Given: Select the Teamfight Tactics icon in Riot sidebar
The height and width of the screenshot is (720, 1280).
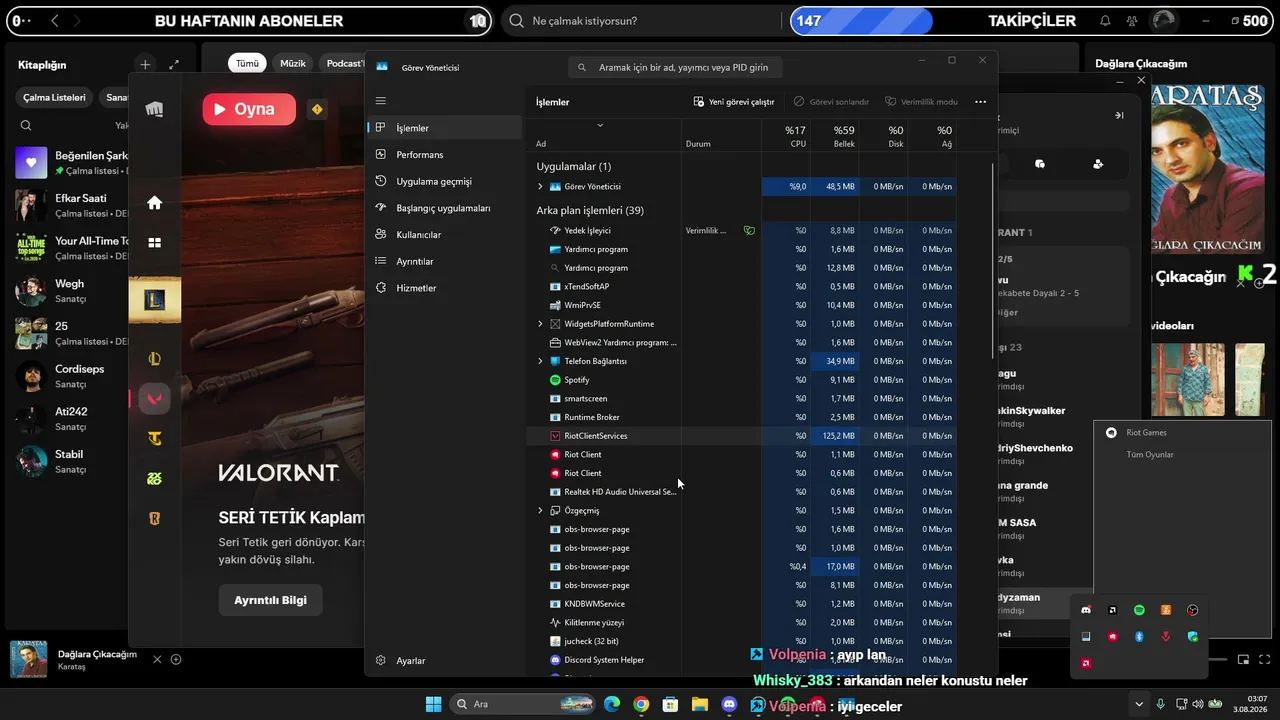Looking at the screenshot, I should click(154, 438).
